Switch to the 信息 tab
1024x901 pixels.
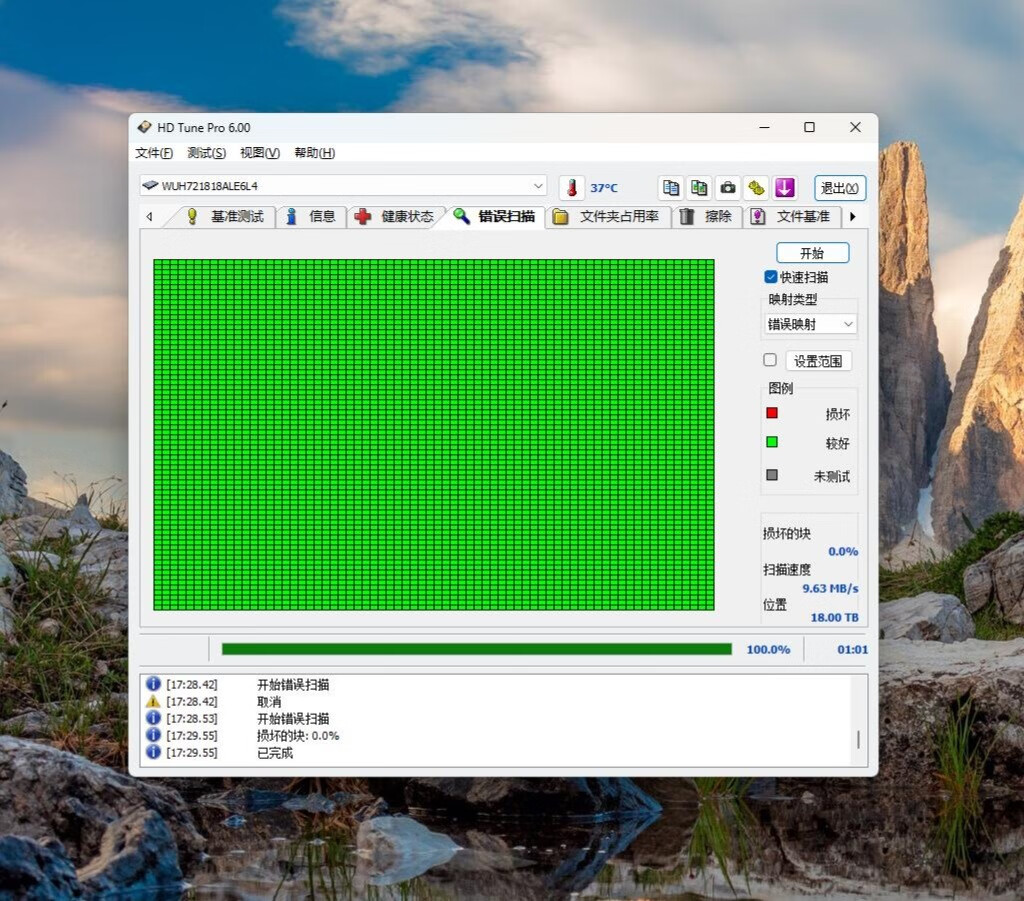pyautogui.click(x=312, y=217)
